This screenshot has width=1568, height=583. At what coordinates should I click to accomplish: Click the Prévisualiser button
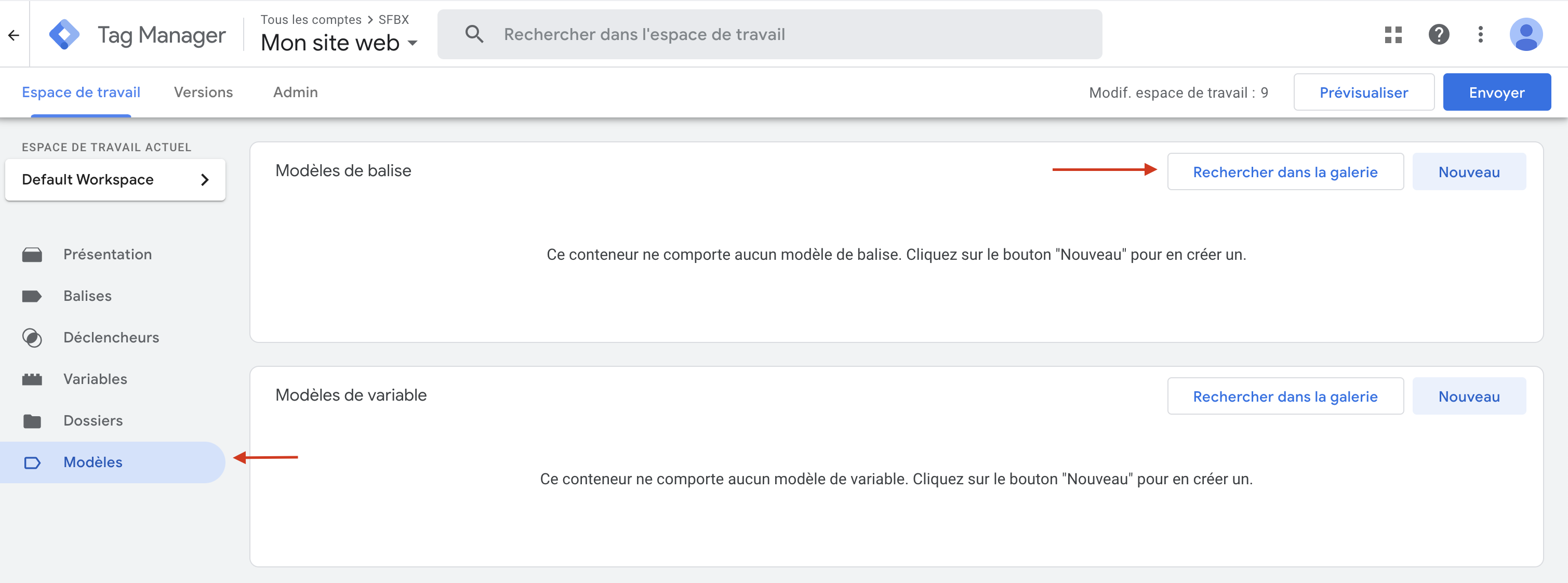pos(1363,92)
